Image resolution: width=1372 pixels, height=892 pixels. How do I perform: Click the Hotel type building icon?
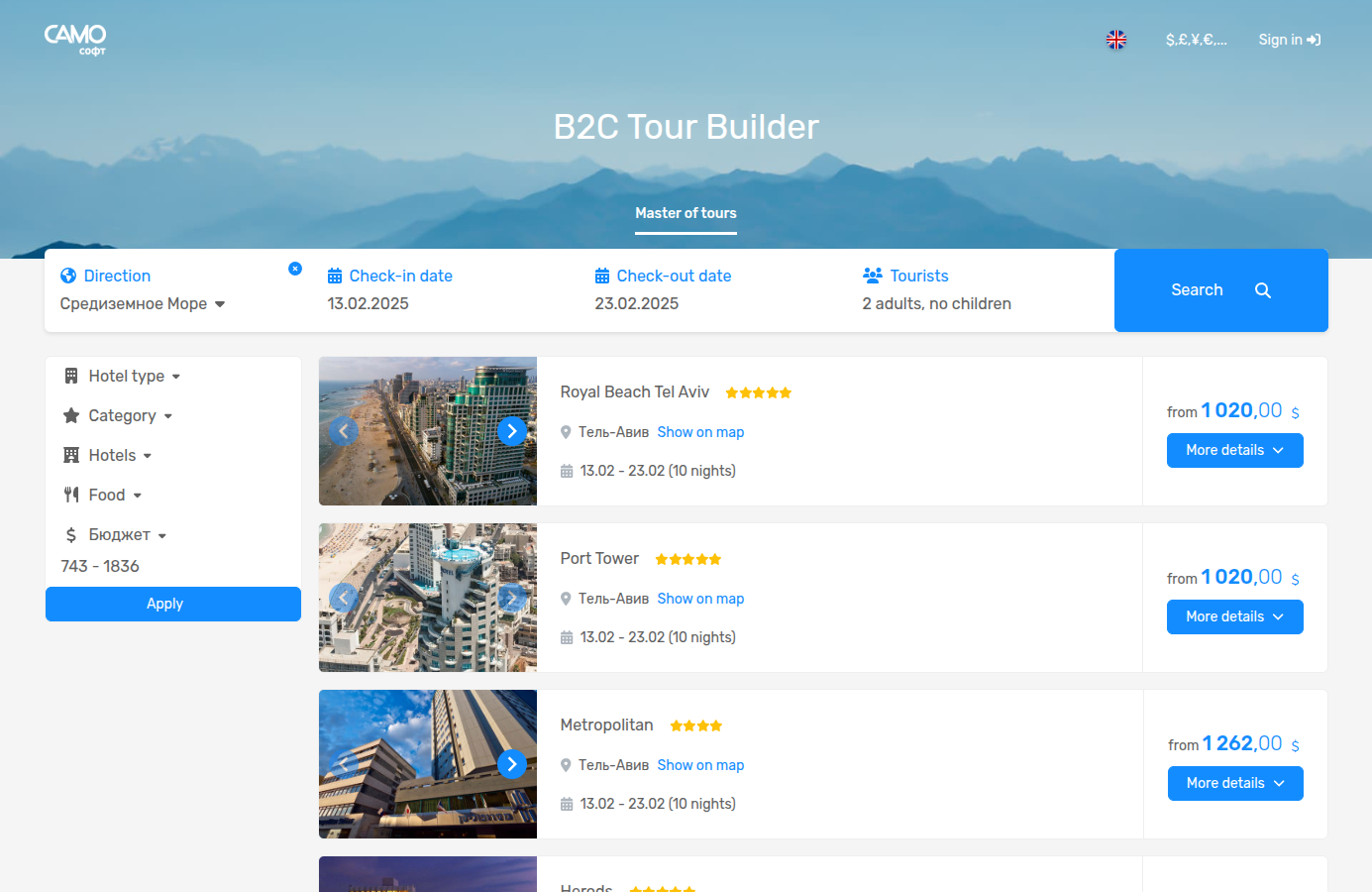click(x=71, y=376)
